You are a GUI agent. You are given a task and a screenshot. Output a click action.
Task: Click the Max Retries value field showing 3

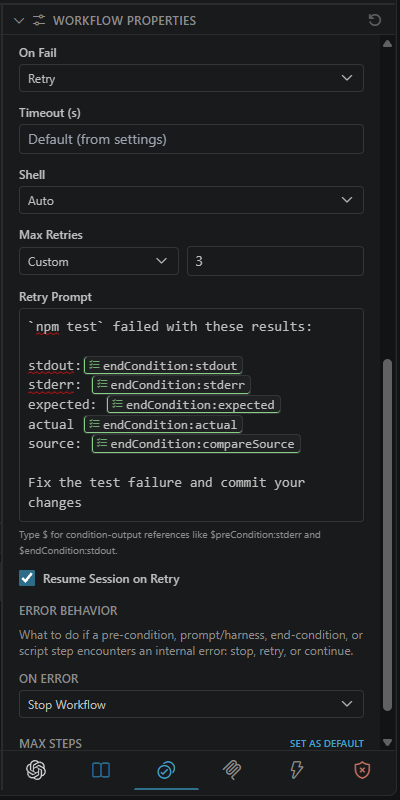click(x=276, y=261)
